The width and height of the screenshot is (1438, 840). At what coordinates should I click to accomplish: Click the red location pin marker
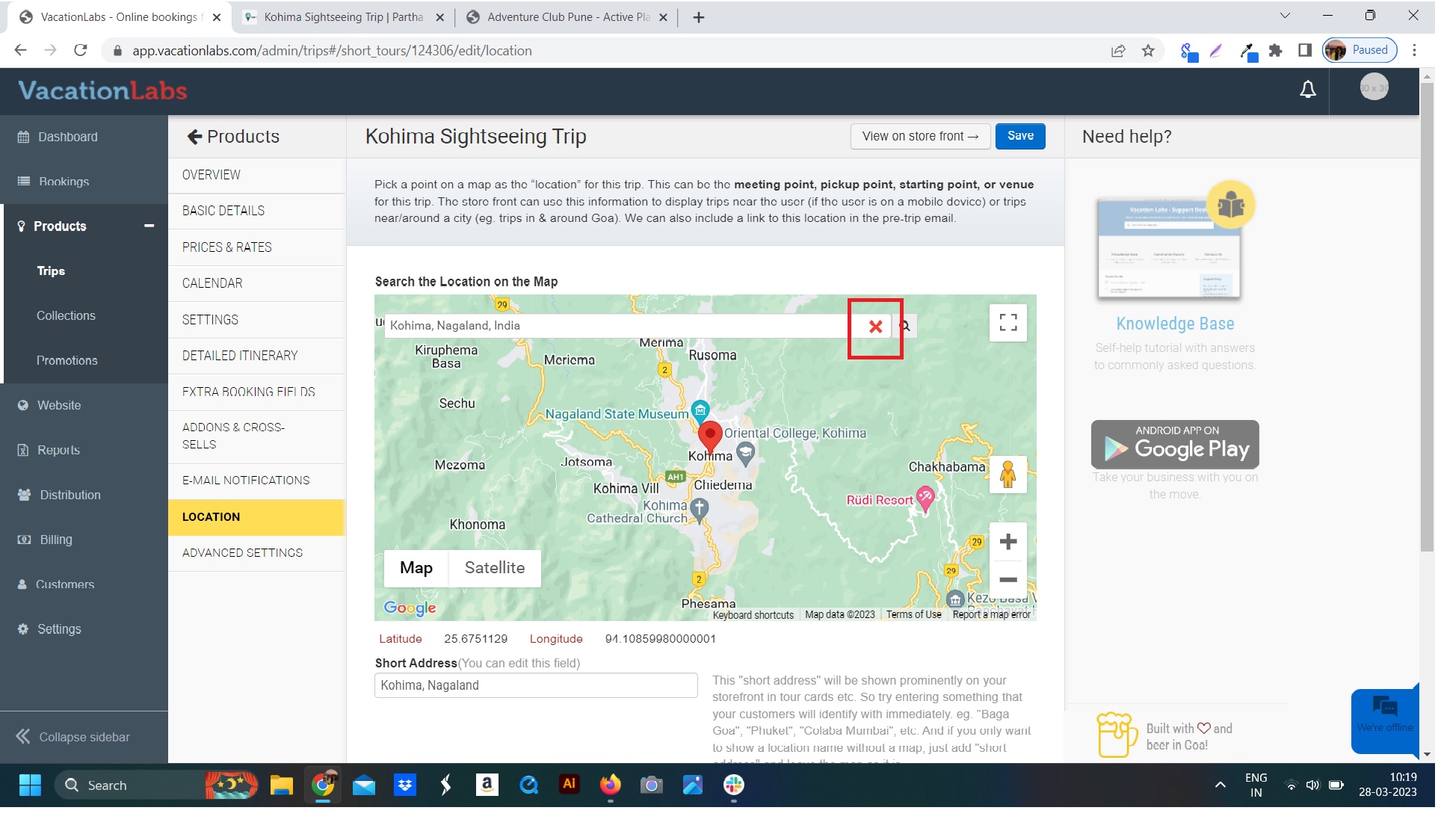[711, 434]
